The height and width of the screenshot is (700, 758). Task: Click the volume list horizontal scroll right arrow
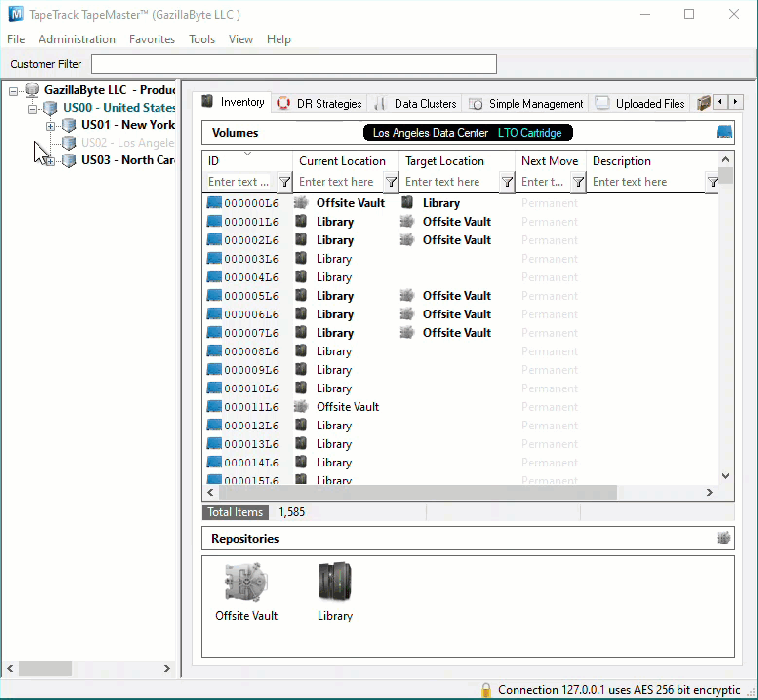[x=710, y=493]
